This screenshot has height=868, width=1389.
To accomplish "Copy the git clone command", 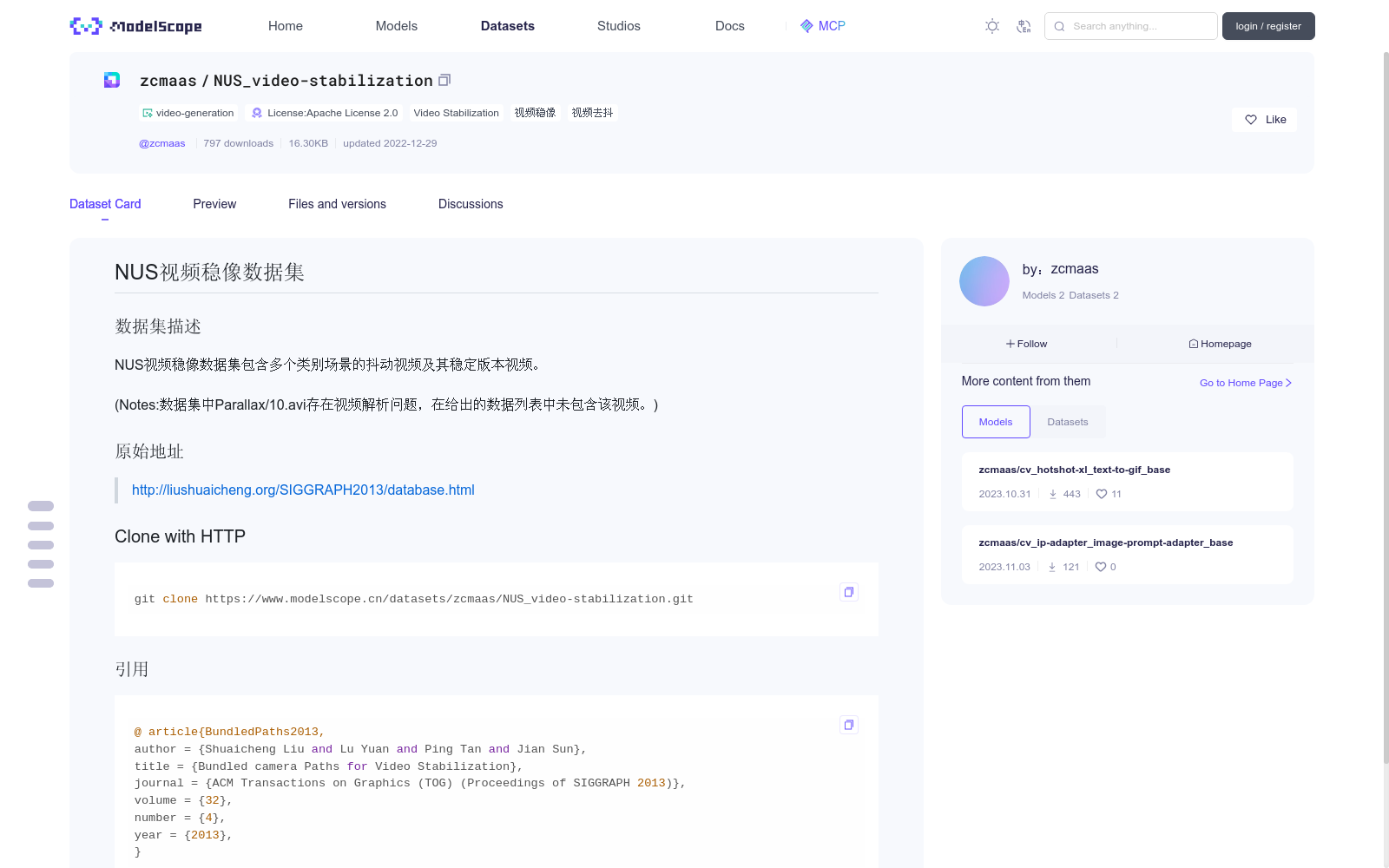I will 849,592.
